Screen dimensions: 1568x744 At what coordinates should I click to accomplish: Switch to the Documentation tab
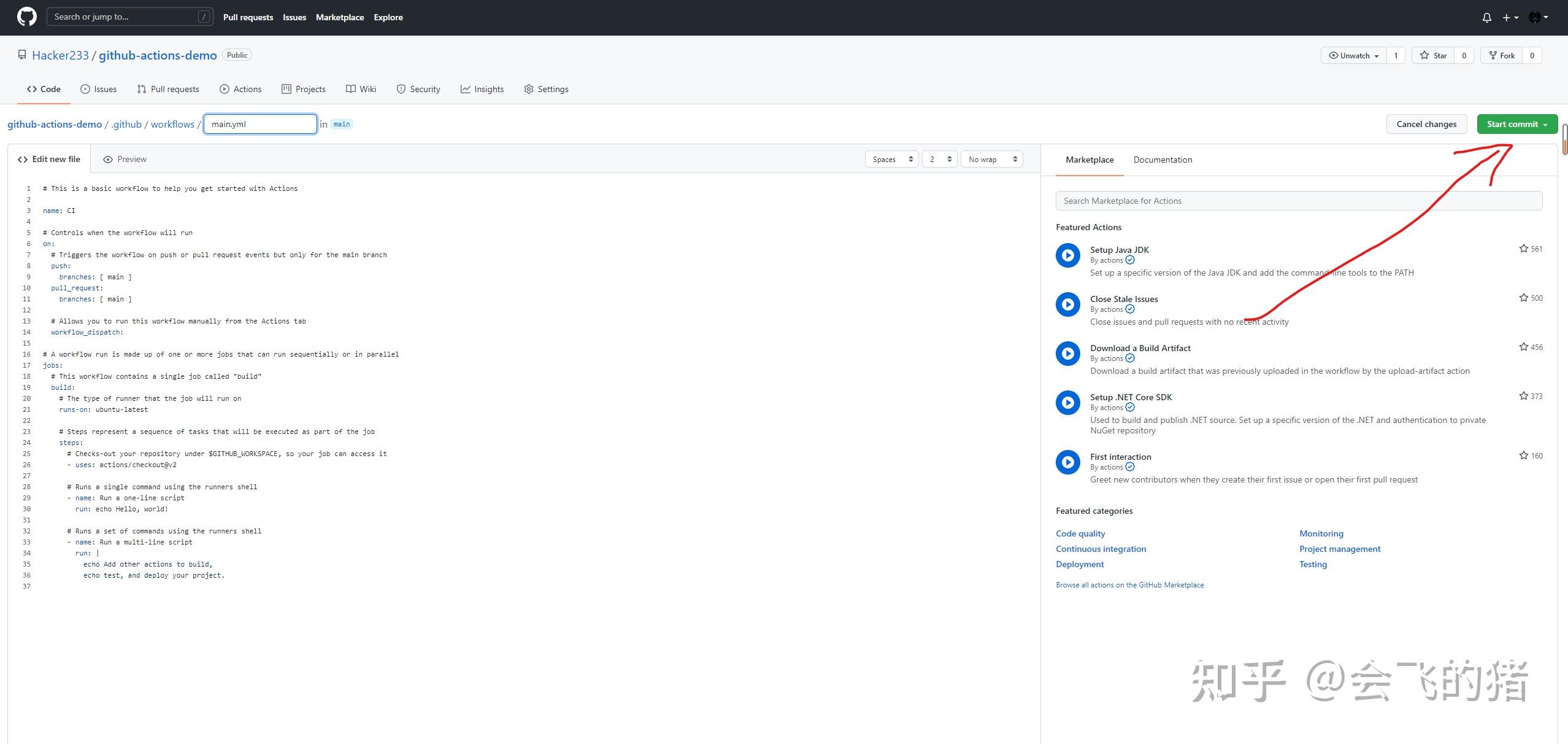pyautogui.click(x=1162, y=160)
